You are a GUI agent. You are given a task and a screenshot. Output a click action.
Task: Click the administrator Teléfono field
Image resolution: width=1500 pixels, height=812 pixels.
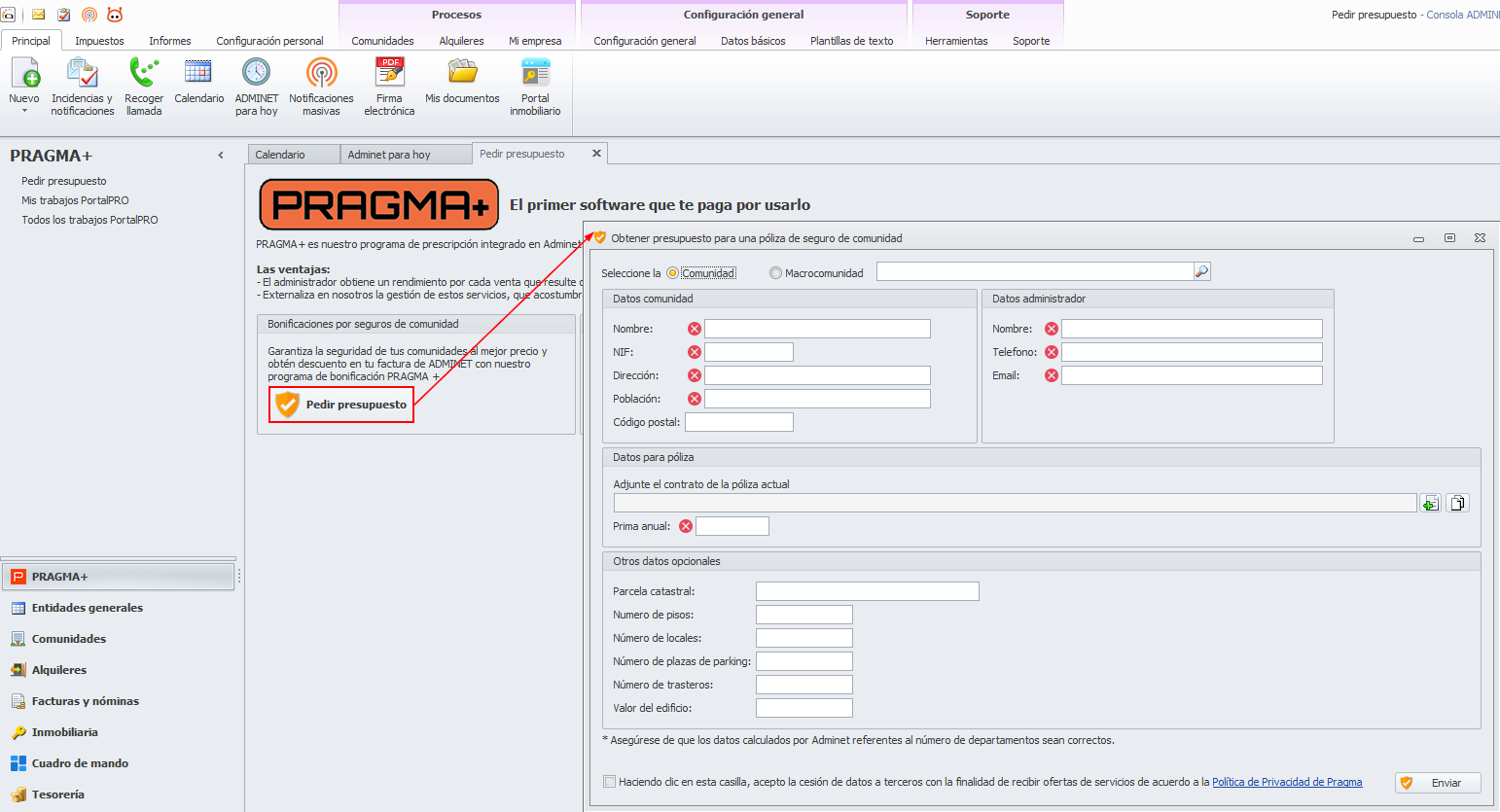tap(1192, 352)
